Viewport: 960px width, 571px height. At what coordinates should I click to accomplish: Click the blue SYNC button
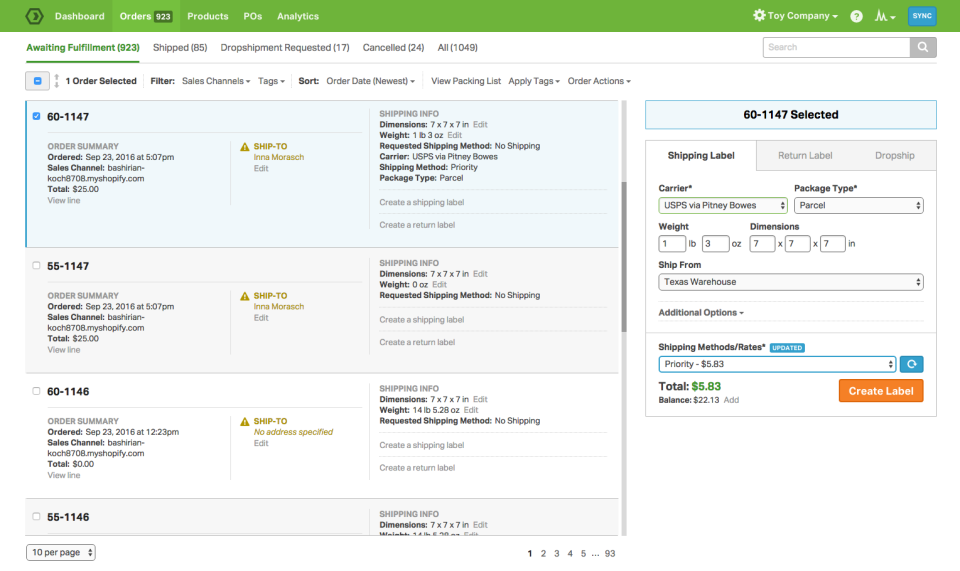pos(921,16)
